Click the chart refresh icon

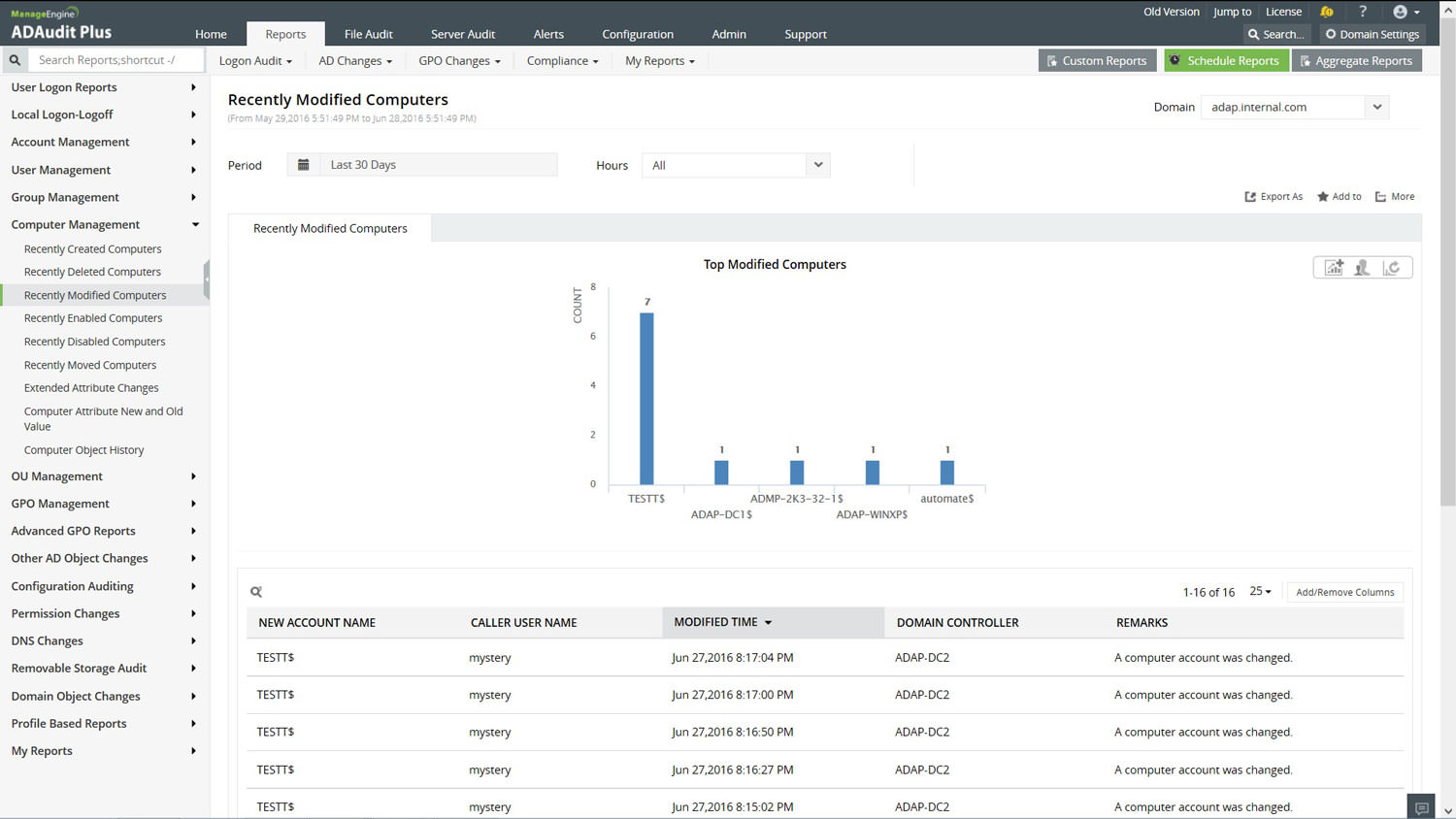[x=1391, y=268]
